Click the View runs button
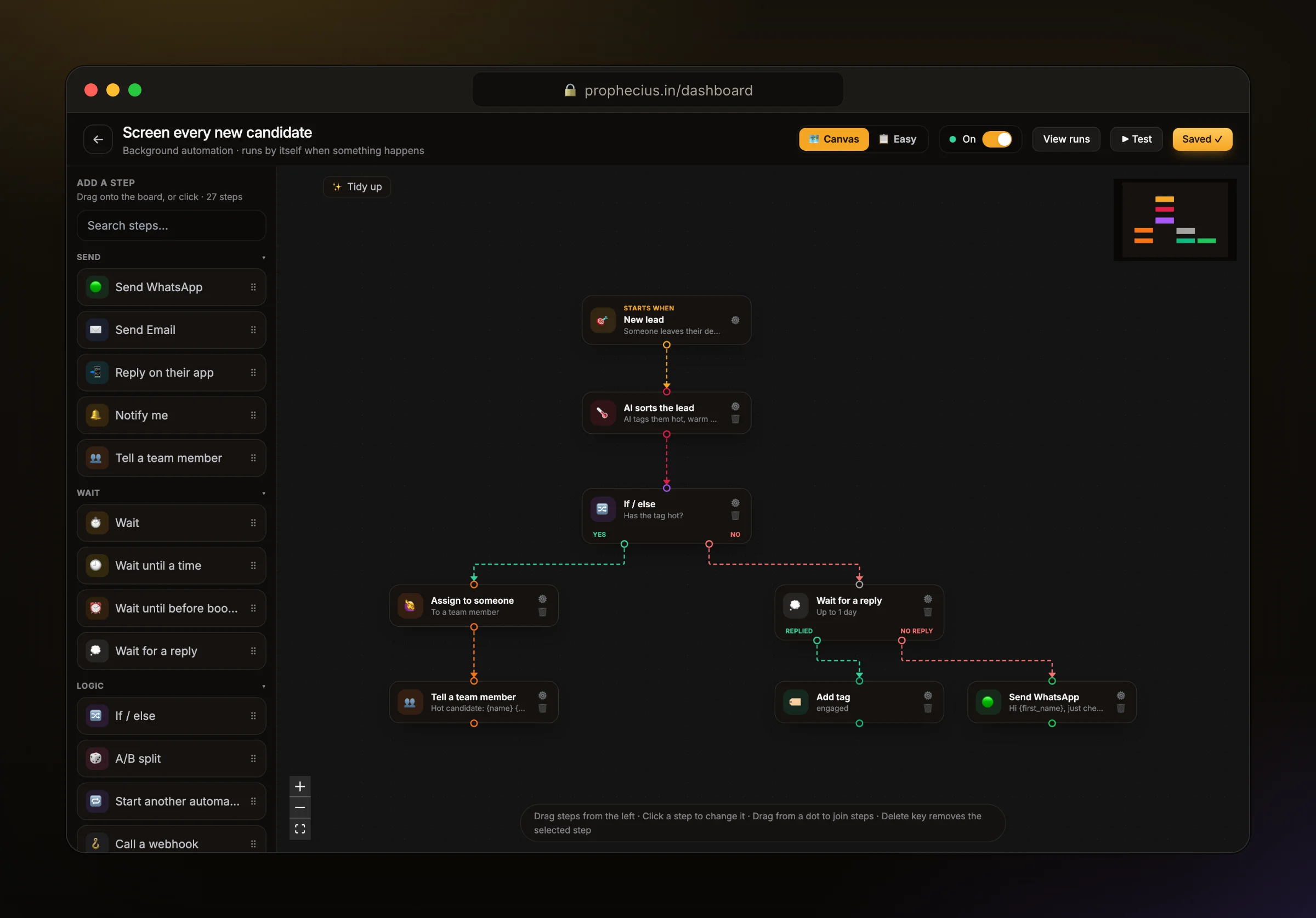The image size is (1316, 918). (x=1066, y=139)
